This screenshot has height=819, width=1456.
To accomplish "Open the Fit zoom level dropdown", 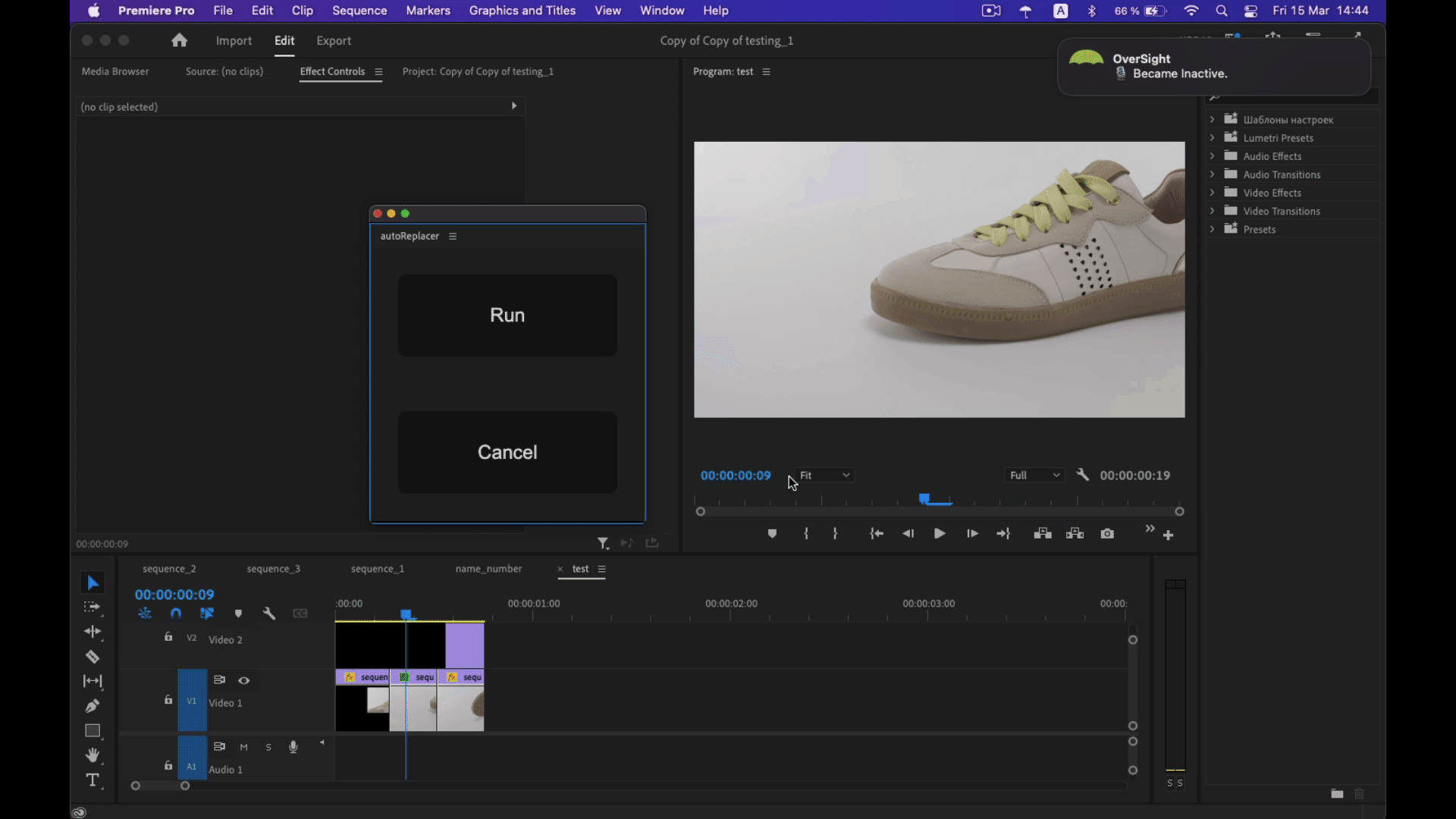I will 825,475.
